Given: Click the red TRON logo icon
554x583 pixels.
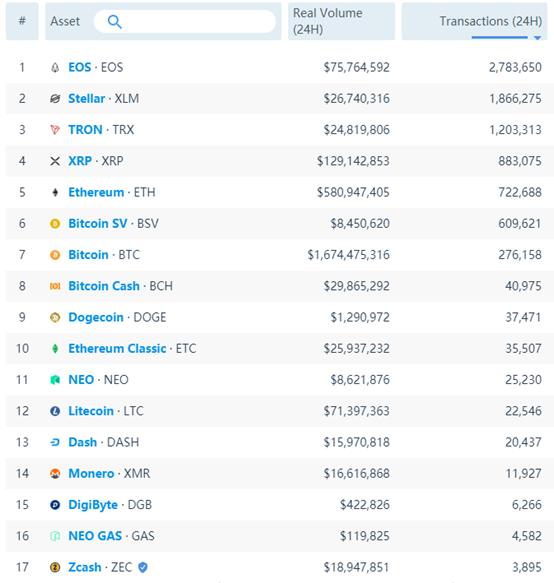Looking at the screenshot, I should pos(55,130).
